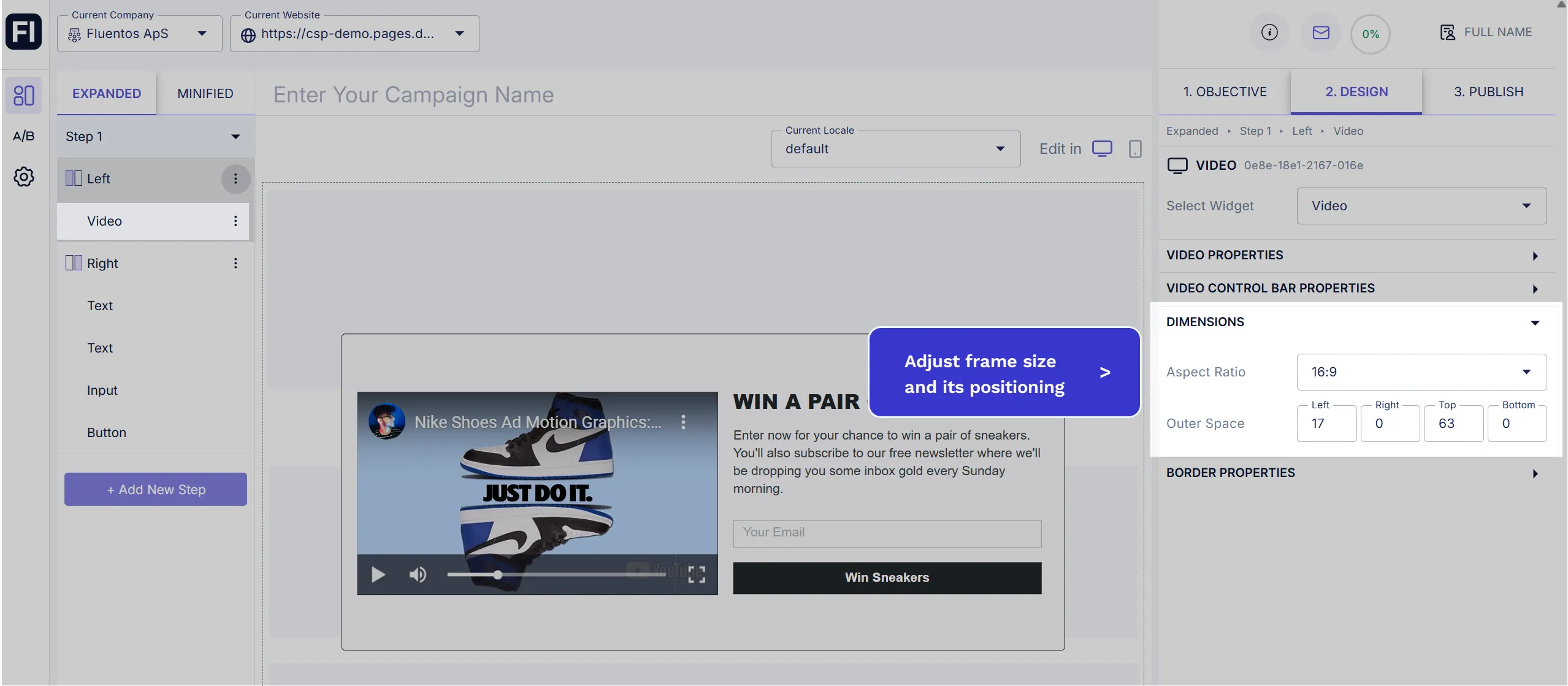The image size is (1568, 686).
Task: Toggle video fullscreen icon
Action: point(697,574)
